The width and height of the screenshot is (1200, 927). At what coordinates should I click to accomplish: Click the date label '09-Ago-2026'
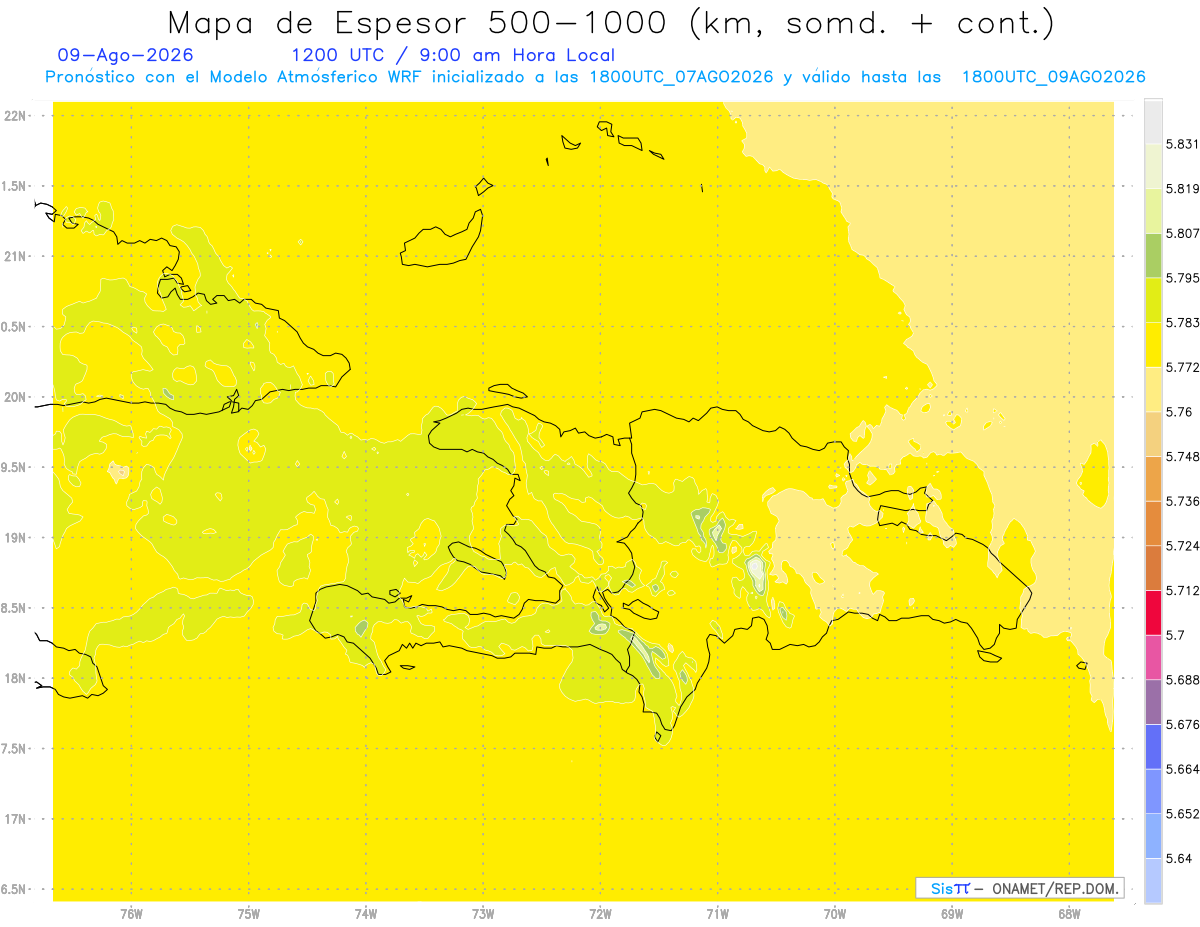(x=126, y=55)
